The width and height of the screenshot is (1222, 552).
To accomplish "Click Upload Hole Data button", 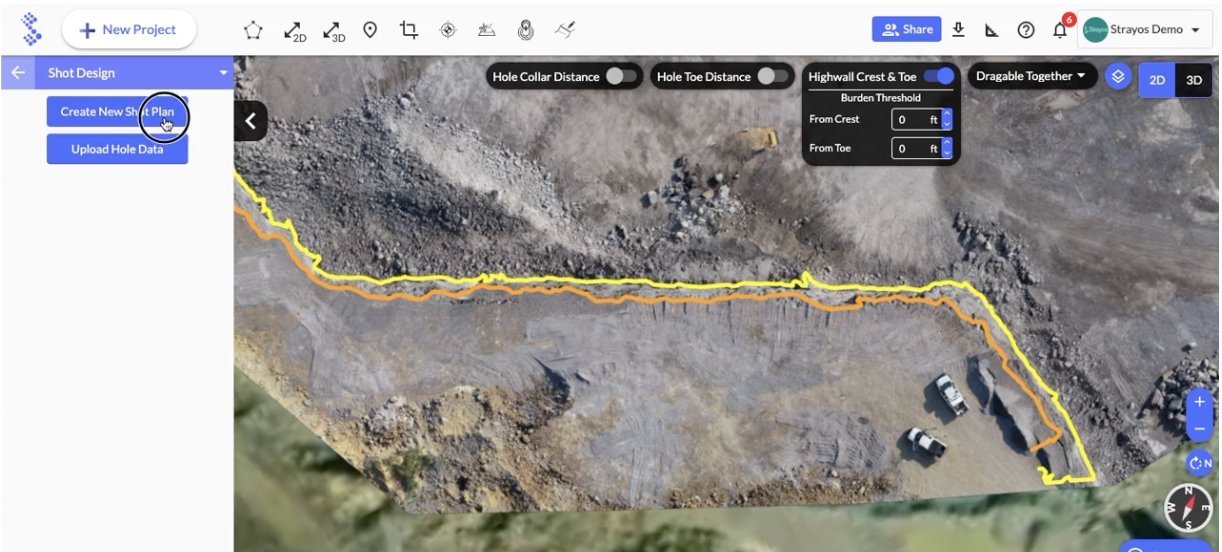I will (x=117, y=149).
